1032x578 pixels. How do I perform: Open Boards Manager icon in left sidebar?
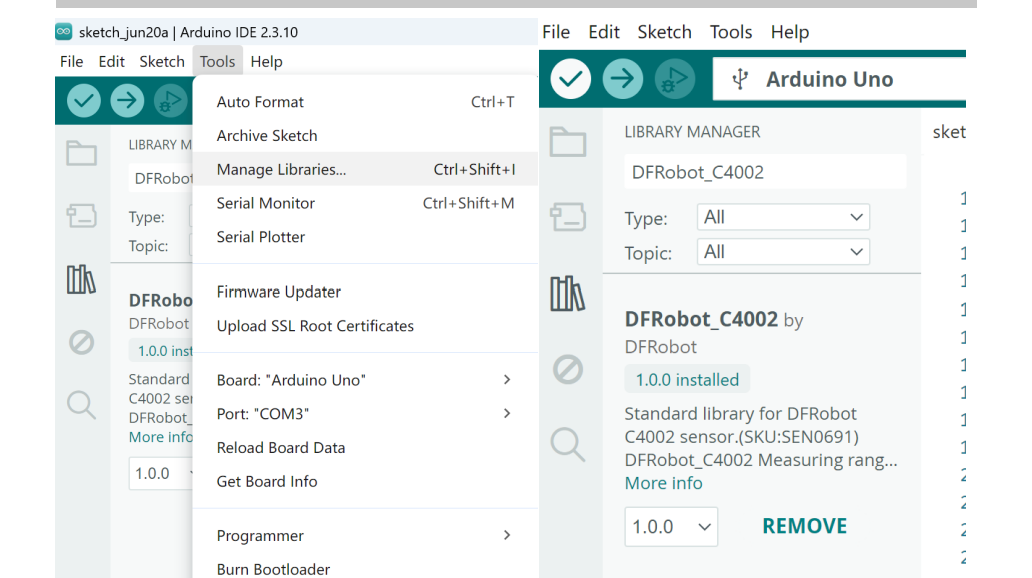coord(82,215)
